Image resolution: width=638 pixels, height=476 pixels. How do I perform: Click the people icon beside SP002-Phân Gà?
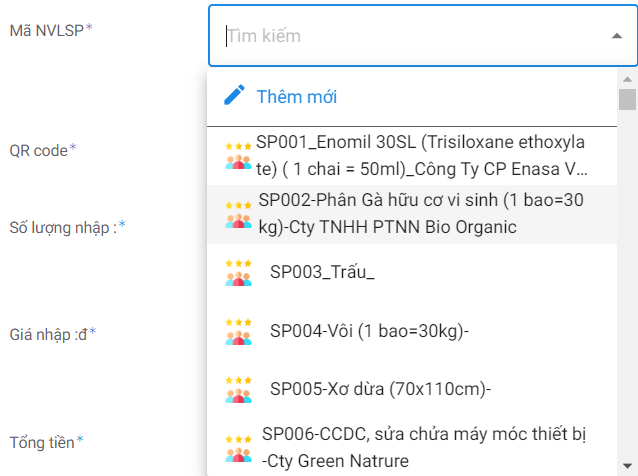coord(238,213)
